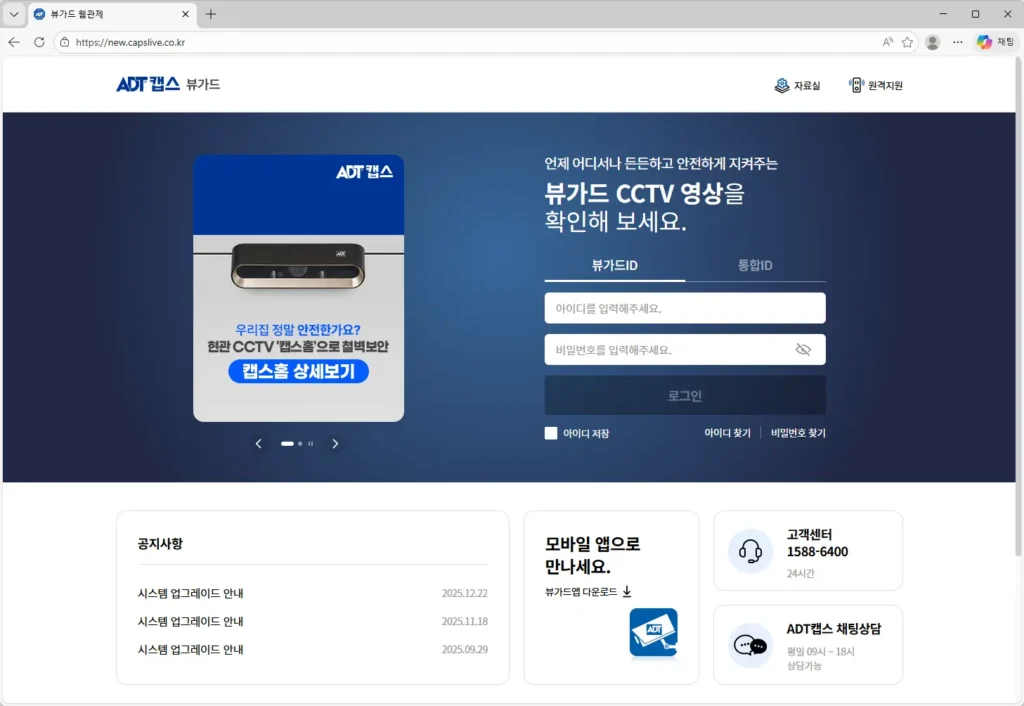Open the 자료실 resources icon
The height and width of the screenshot is (706, 1024).
pyautogui.click(x=782, y=86)
